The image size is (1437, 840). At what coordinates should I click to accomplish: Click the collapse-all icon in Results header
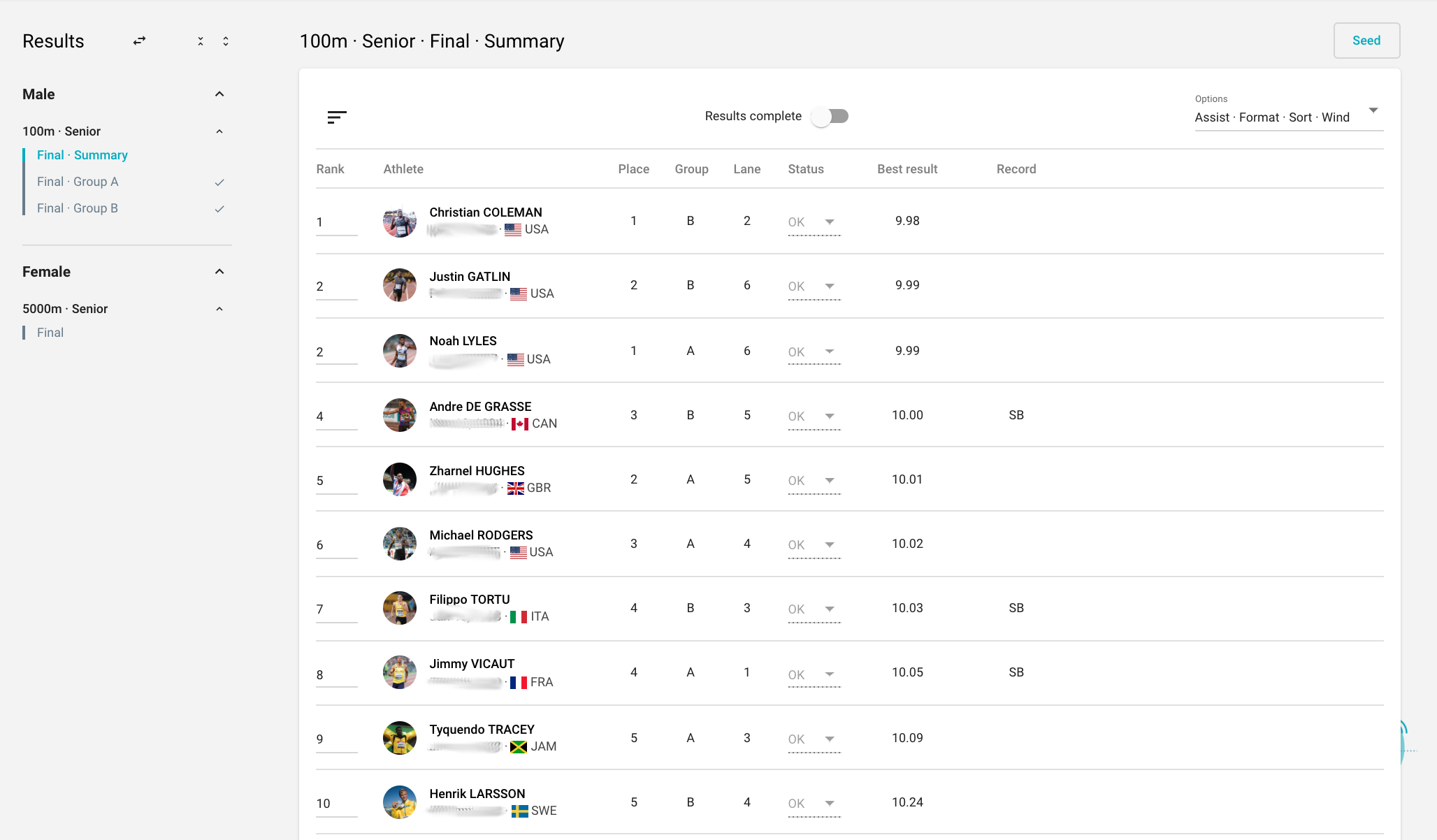(201, 41)
